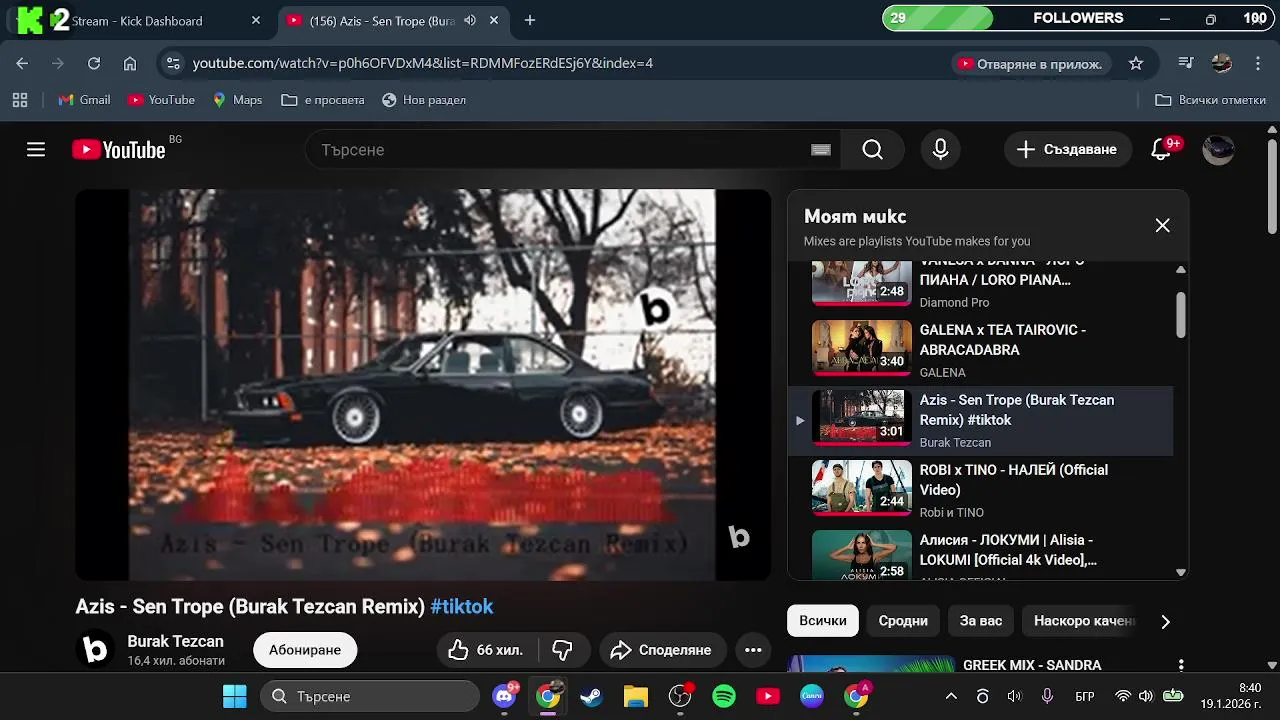The image size is (1280, 720).
Task: Open the YouTube guide hamburger menu
Action: pyautogui.click(x=36, y=150)
